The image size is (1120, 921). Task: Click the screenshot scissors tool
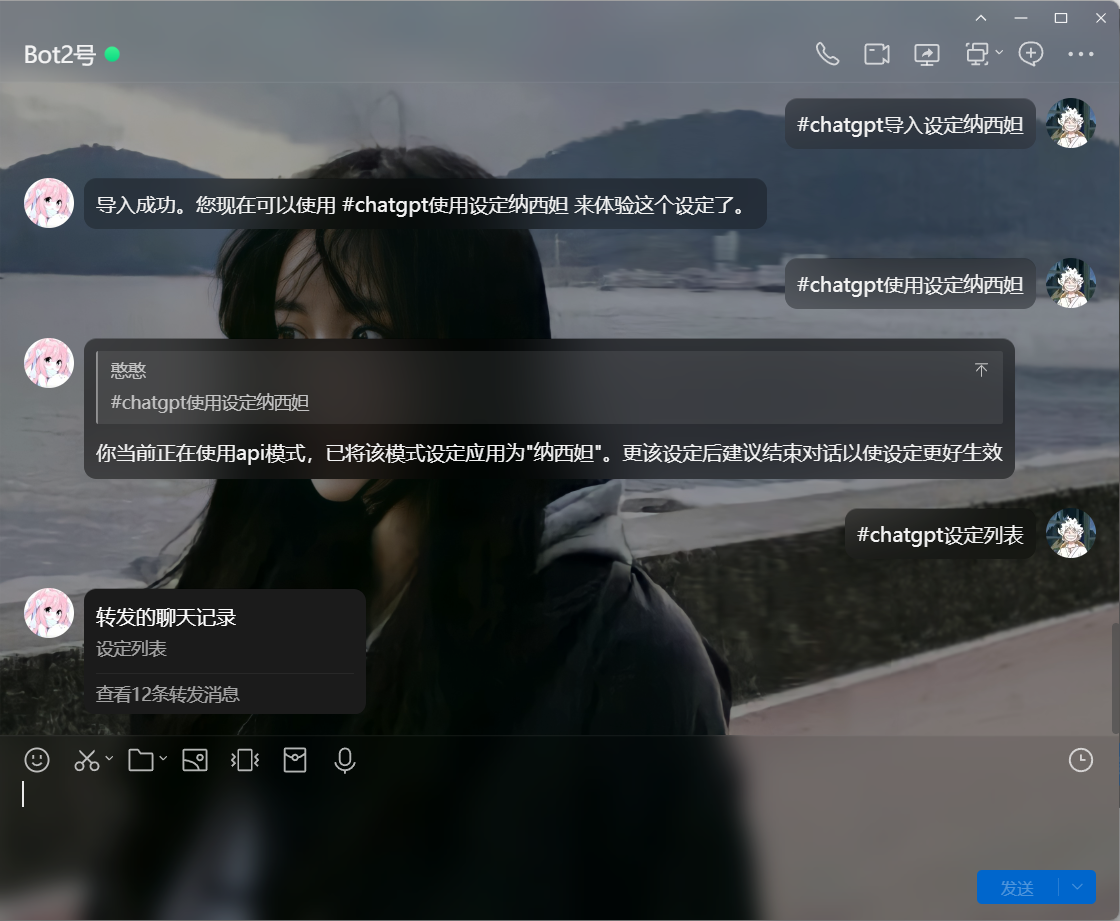[87, 760]
